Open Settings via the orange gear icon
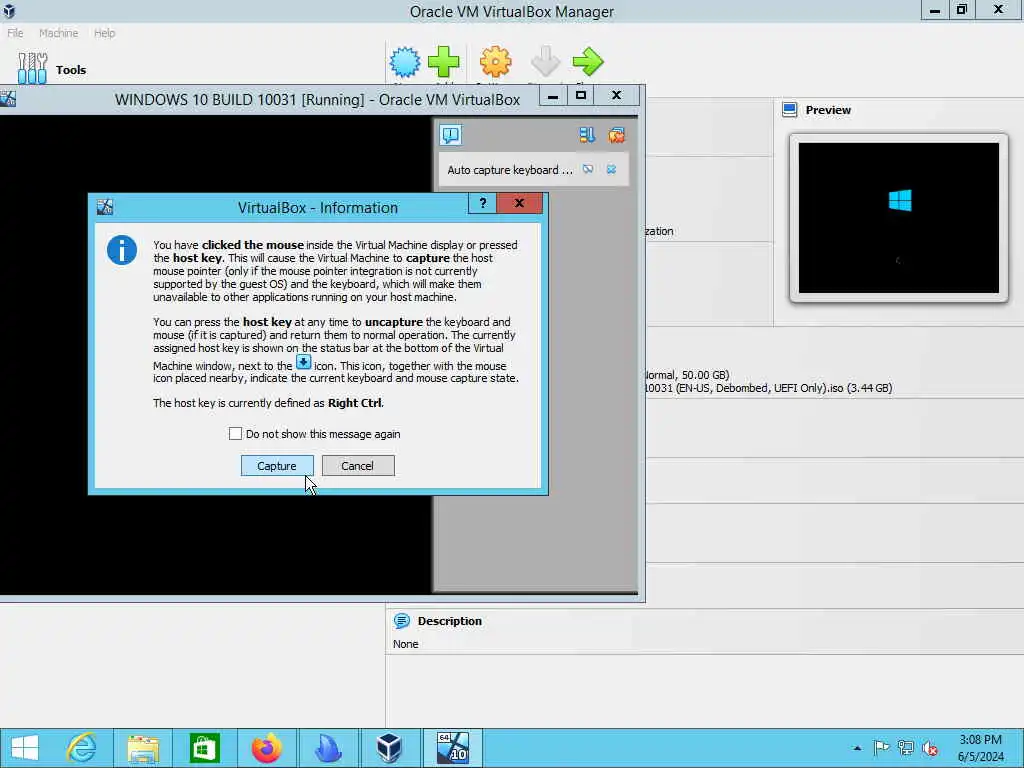The height and width of the screenshot is (768, 1024). click(495, 62)
